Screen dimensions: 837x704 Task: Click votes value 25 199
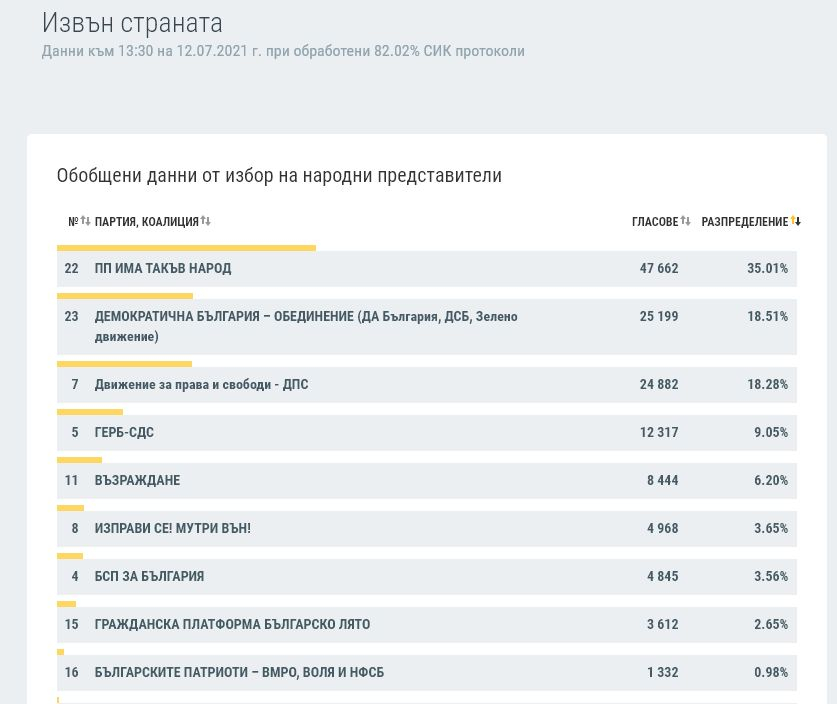659,317
